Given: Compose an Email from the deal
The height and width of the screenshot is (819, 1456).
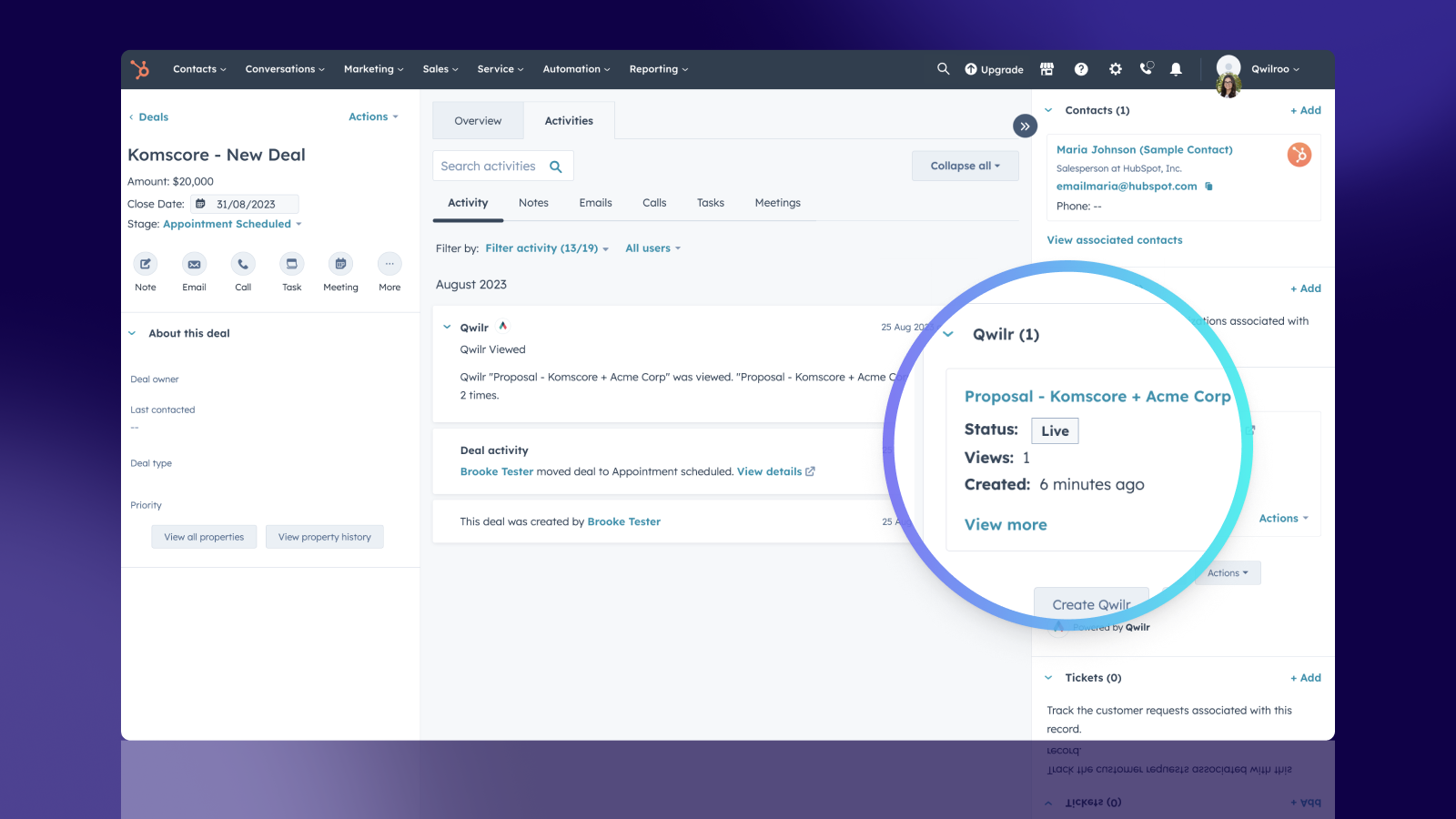Looking at the screenshot, I should click(x=194, y=264).
